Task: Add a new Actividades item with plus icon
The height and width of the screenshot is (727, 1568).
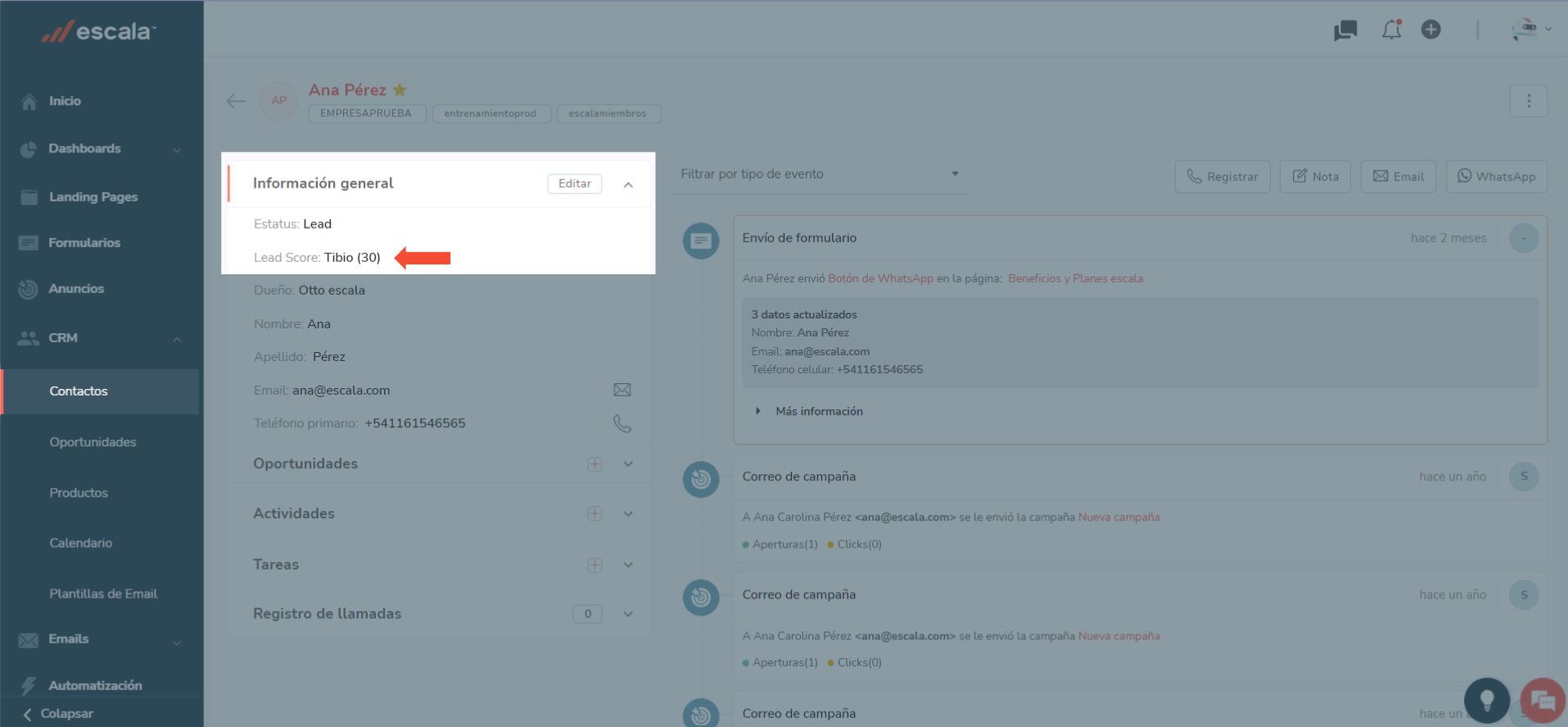Action: click(x=594, y=513)
